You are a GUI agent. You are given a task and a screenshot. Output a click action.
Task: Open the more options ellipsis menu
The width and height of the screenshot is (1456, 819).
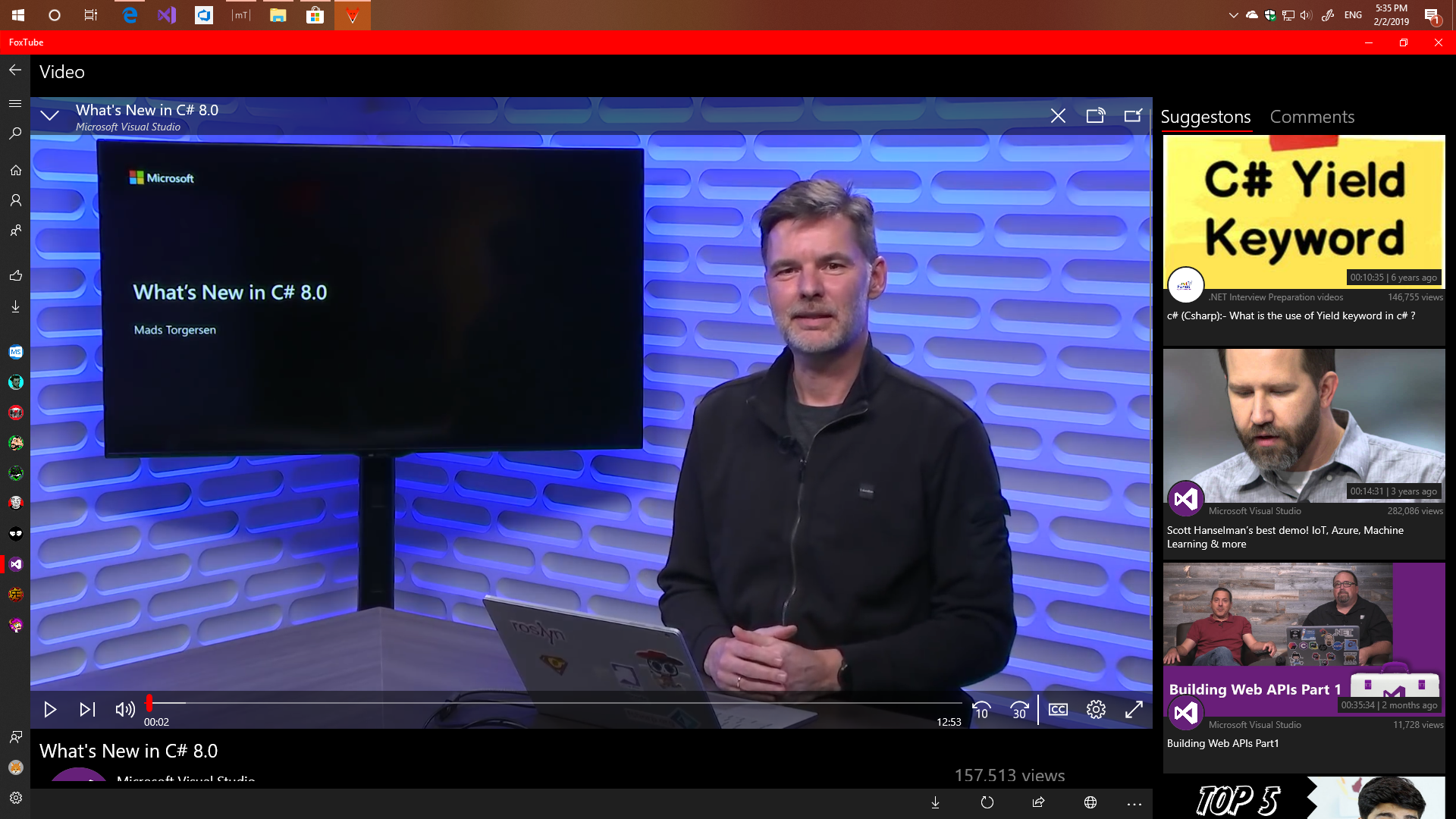1134,803
